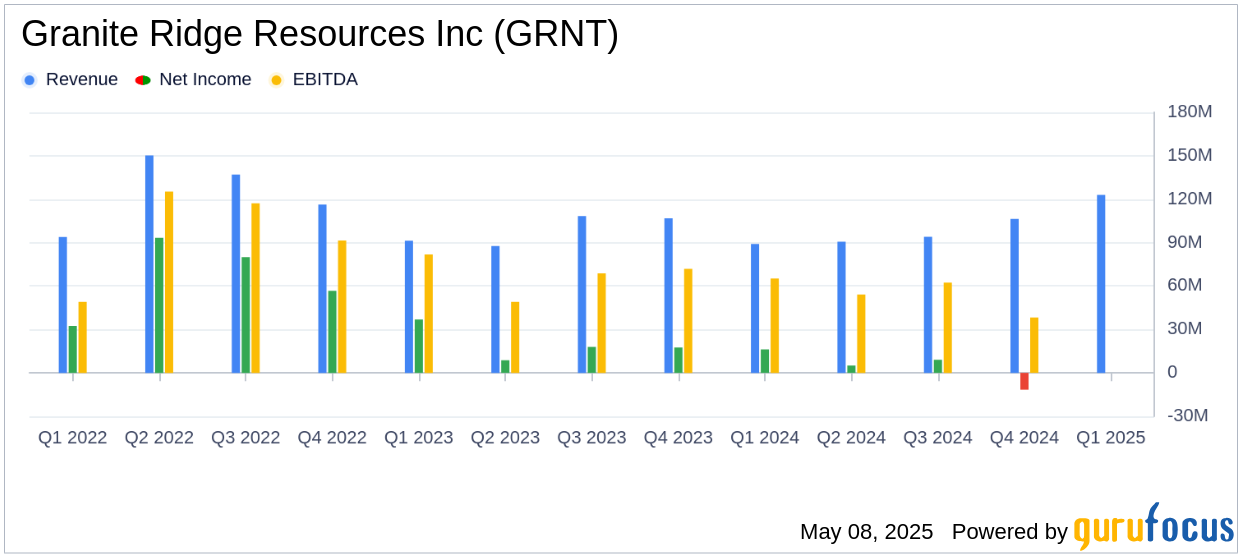Click the Q4 2022 axis label

point(332,438)
